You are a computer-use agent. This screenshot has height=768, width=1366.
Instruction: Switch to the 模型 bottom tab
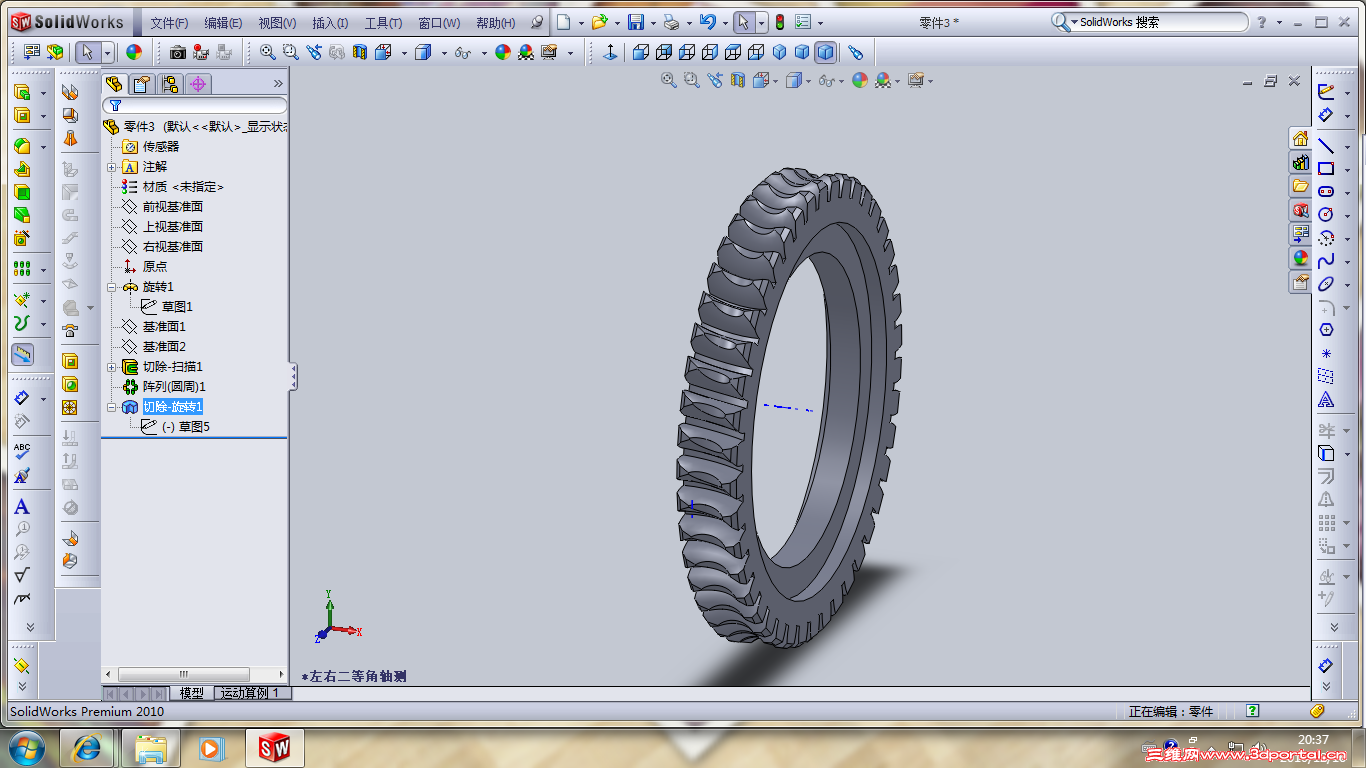point(191,693)
